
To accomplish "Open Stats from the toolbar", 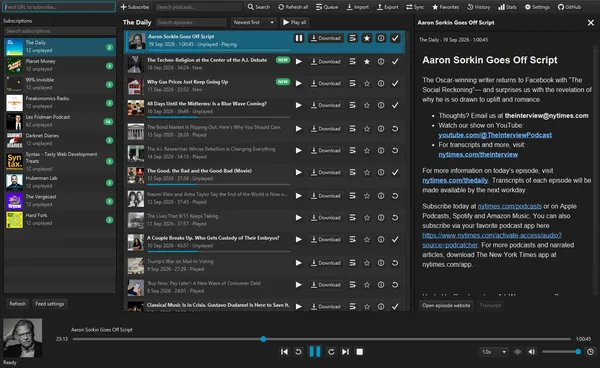I will [x=507, y=7].
